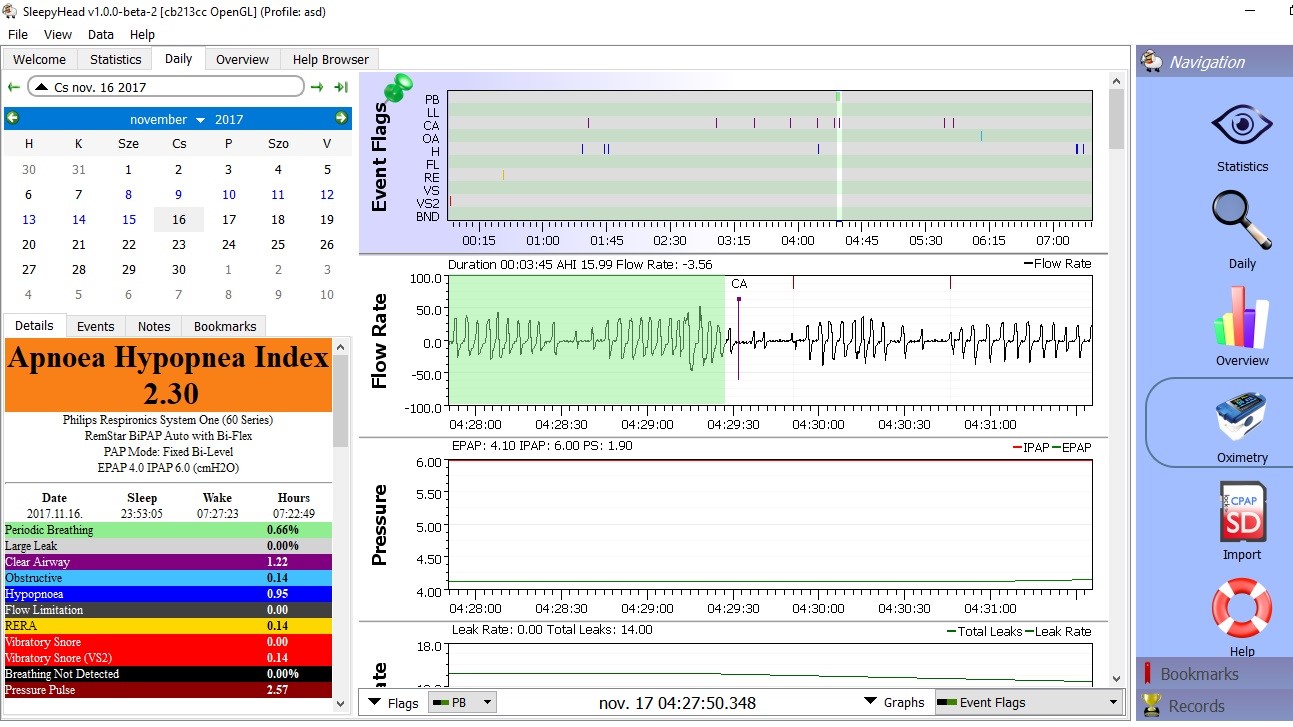Go to previous month in calendar
Viewport: 1293px width, 727px height.
pos(13,118)
